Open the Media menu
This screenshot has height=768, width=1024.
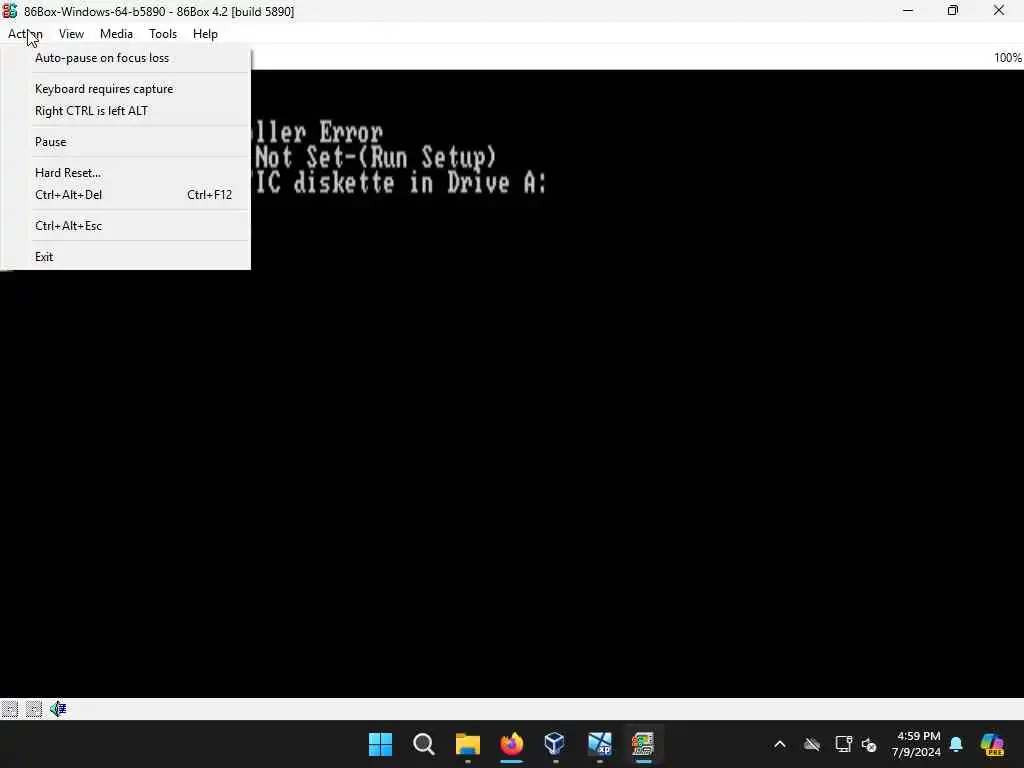tap(116, 34)
